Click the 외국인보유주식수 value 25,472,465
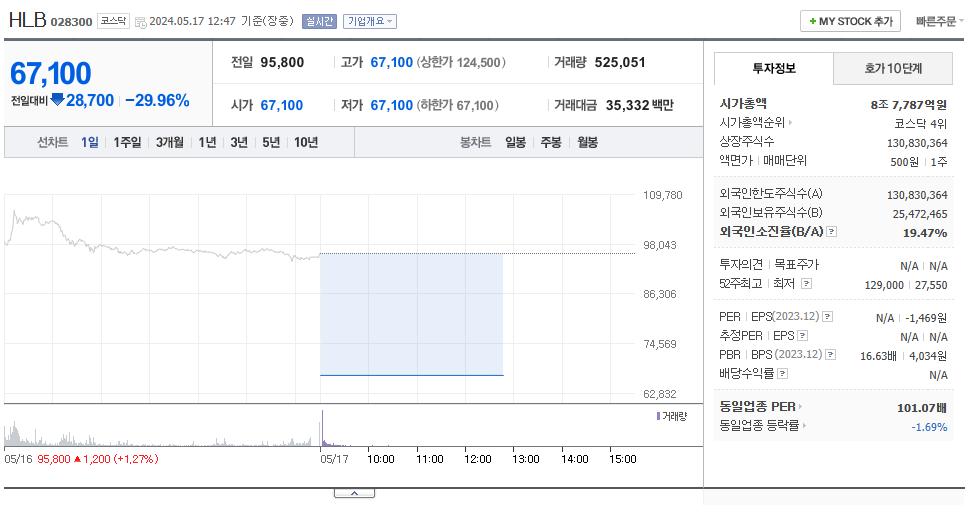The height and width of the screenshot is (505, 970). (x=920, y=214)
